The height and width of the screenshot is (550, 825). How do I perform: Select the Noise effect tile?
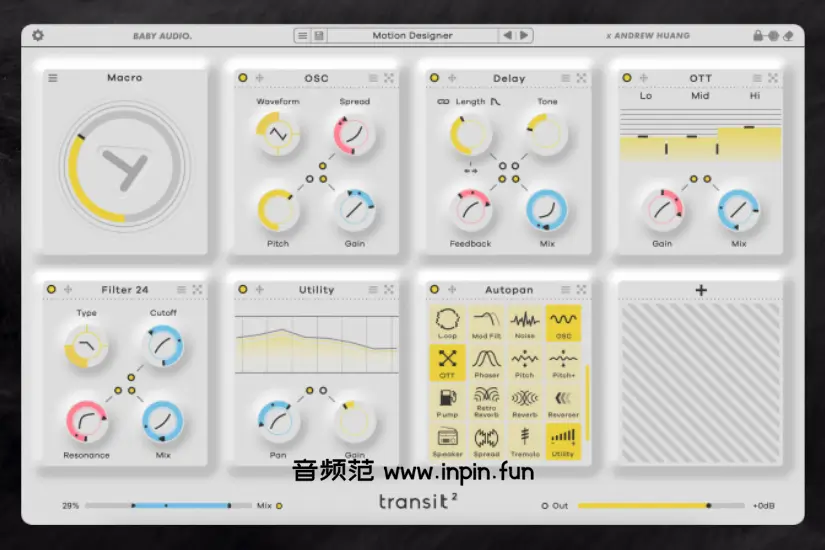pyautogui.click(x=525, y=323)
